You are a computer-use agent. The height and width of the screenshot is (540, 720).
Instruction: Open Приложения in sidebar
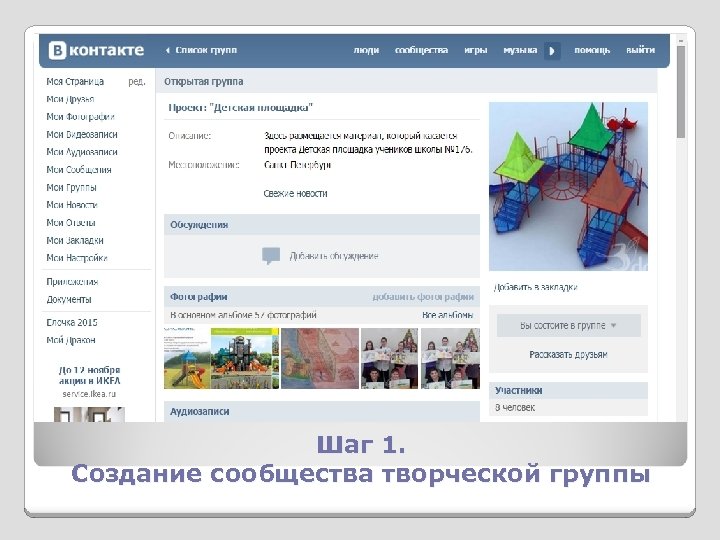point(72,282)
